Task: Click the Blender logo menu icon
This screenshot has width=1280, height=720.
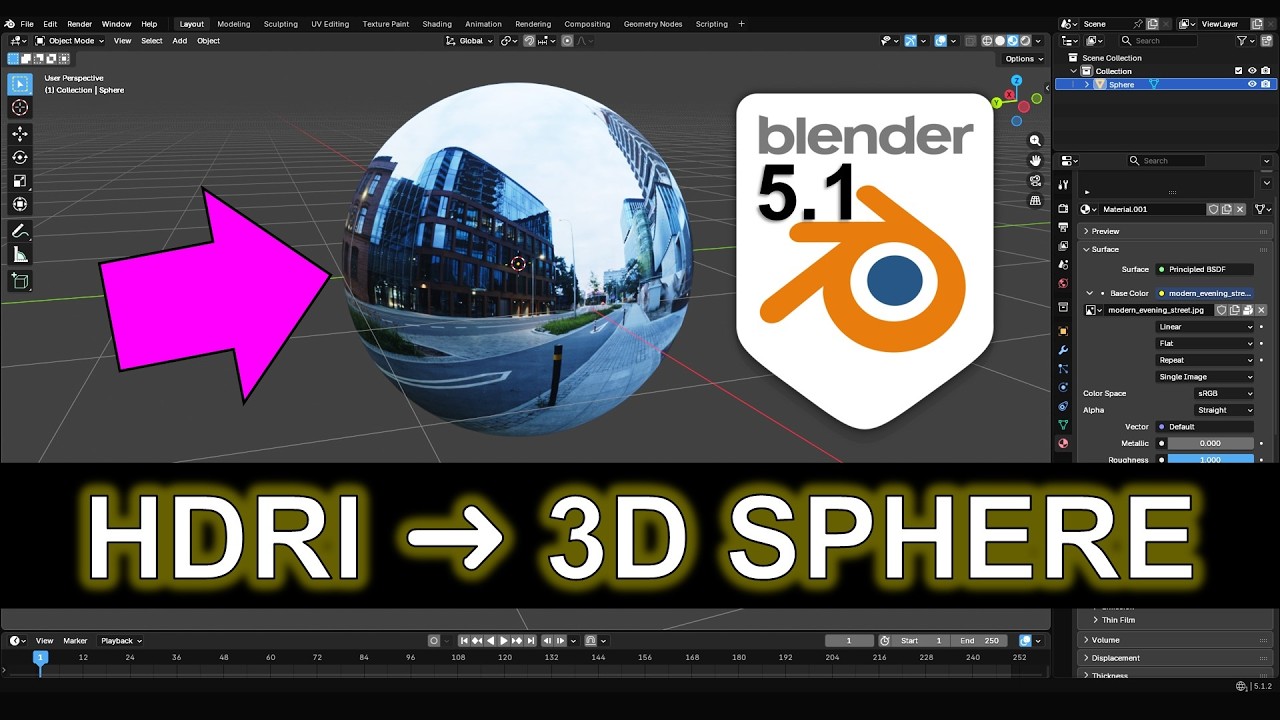Action: tap(9, 24)
